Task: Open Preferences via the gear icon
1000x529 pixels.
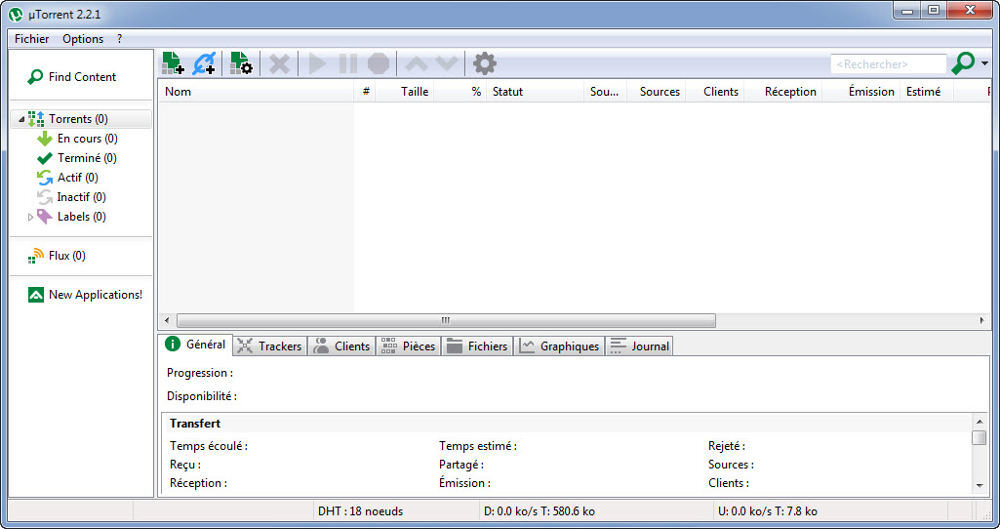Action: point(485,64)
